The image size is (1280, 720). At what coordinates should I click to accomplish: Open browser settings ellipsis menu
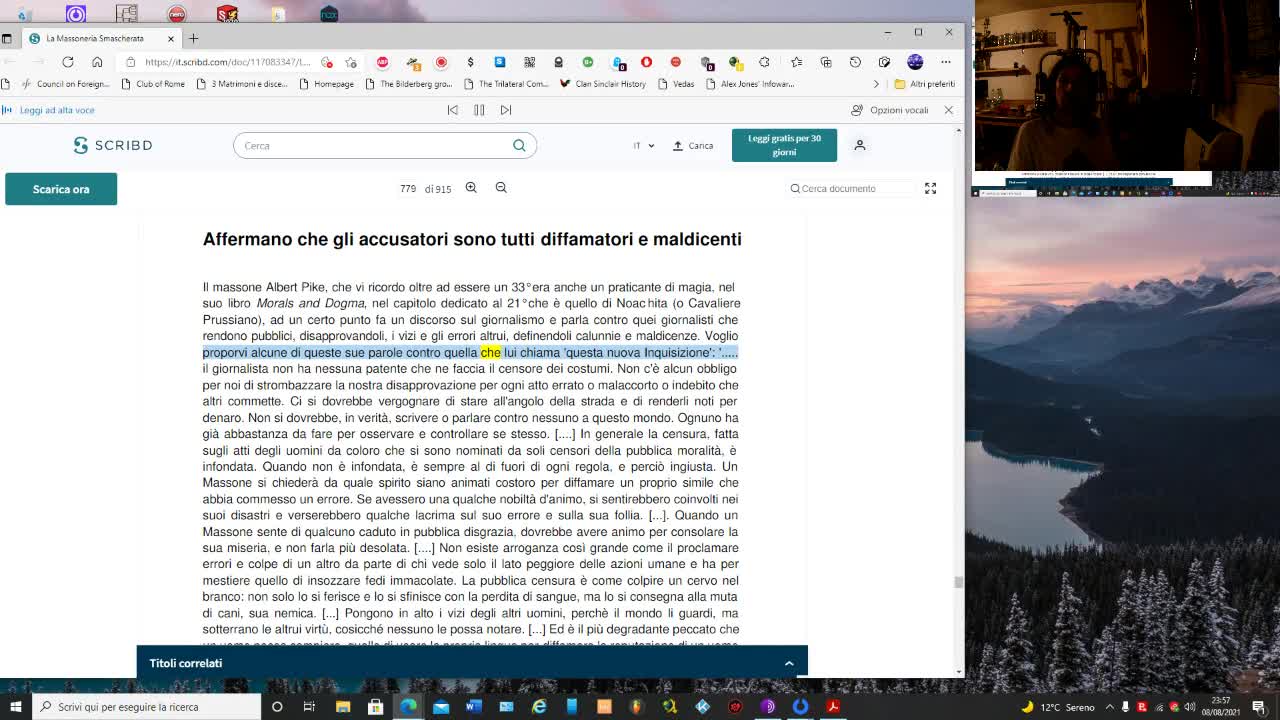coord(945,62)
